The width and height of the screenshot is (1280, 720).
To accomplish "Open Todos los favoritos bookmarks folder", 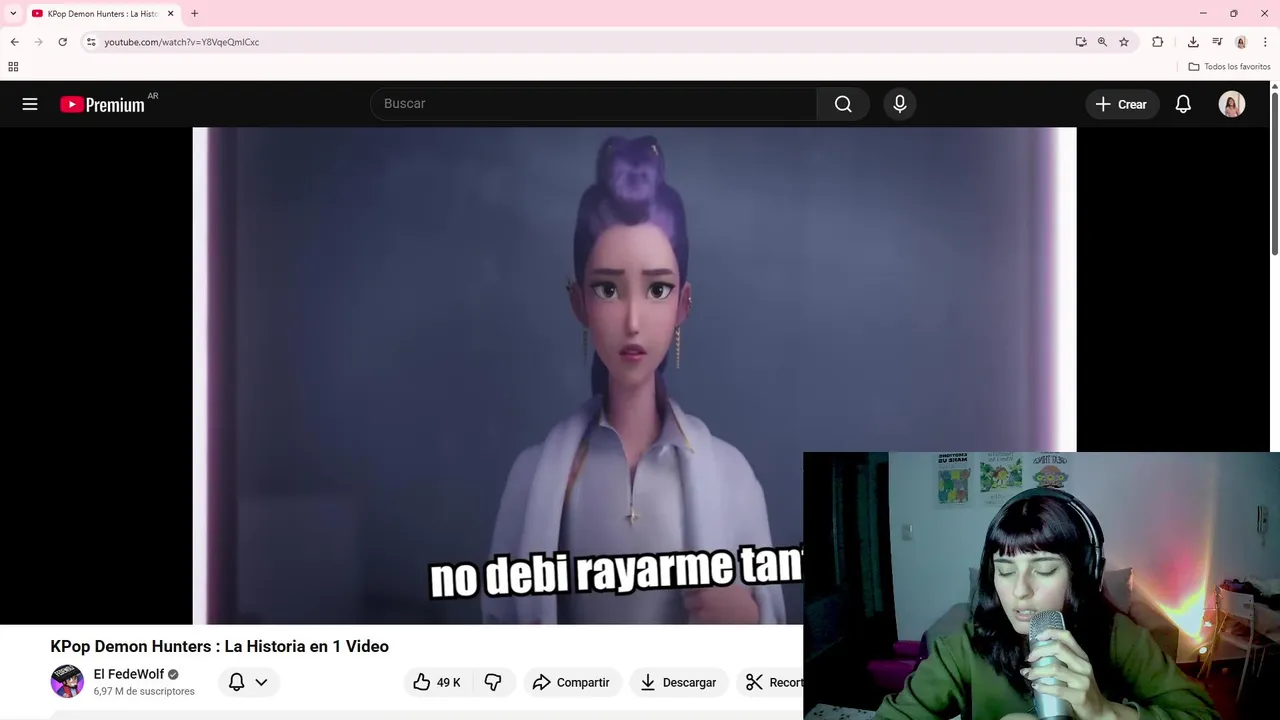I will click(1229, 67).
